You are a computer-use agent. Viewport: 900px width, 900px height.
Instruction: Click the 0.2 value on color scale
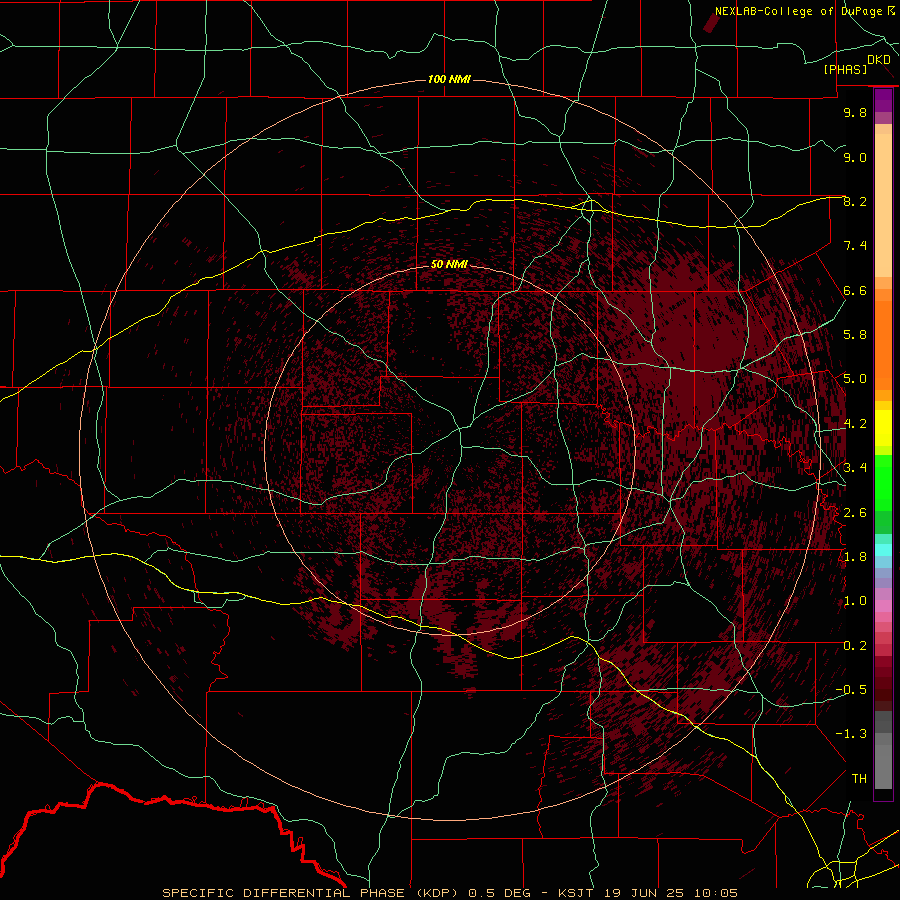click(x=855, y=646)
